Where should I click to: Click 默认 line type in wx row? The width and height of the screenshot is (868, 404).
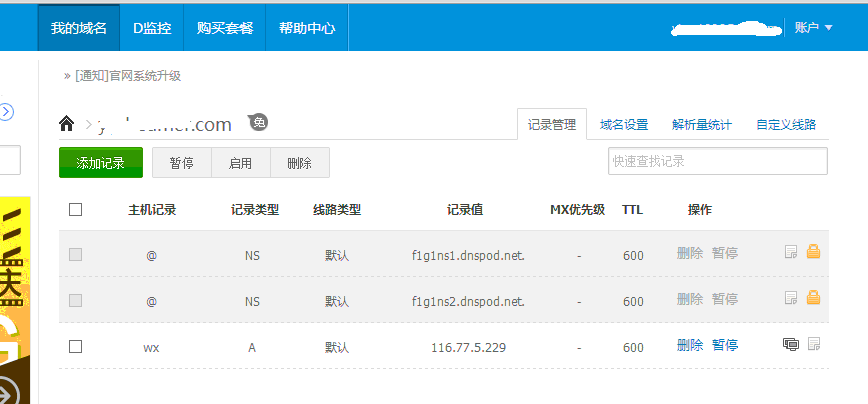pyautogui.click(x=337, y=348)
